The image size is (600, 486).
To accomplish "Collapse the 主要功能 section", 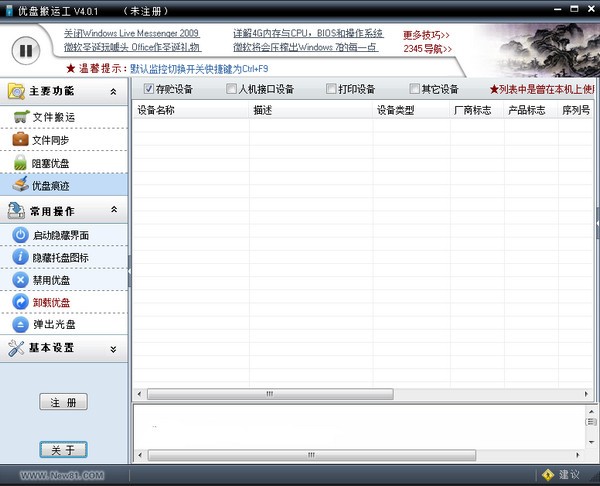I will pos(113,92).
